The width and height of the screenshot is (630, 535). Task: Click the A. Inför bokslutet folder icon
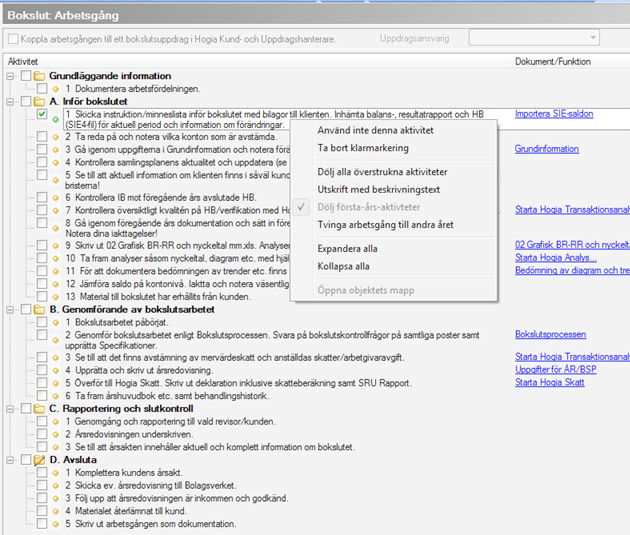coord(39,101)
